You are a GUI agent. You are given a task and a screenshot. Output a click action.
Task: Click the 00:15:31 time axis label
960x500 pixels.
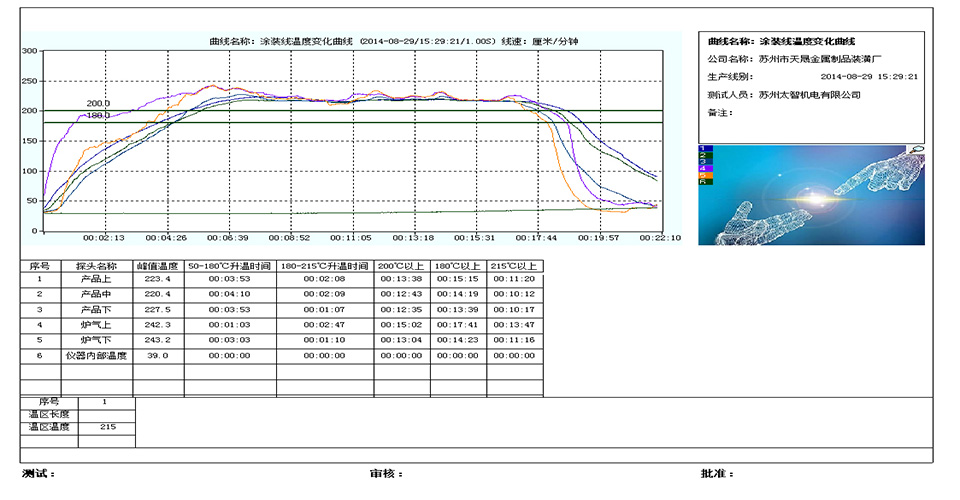[474, 237]
